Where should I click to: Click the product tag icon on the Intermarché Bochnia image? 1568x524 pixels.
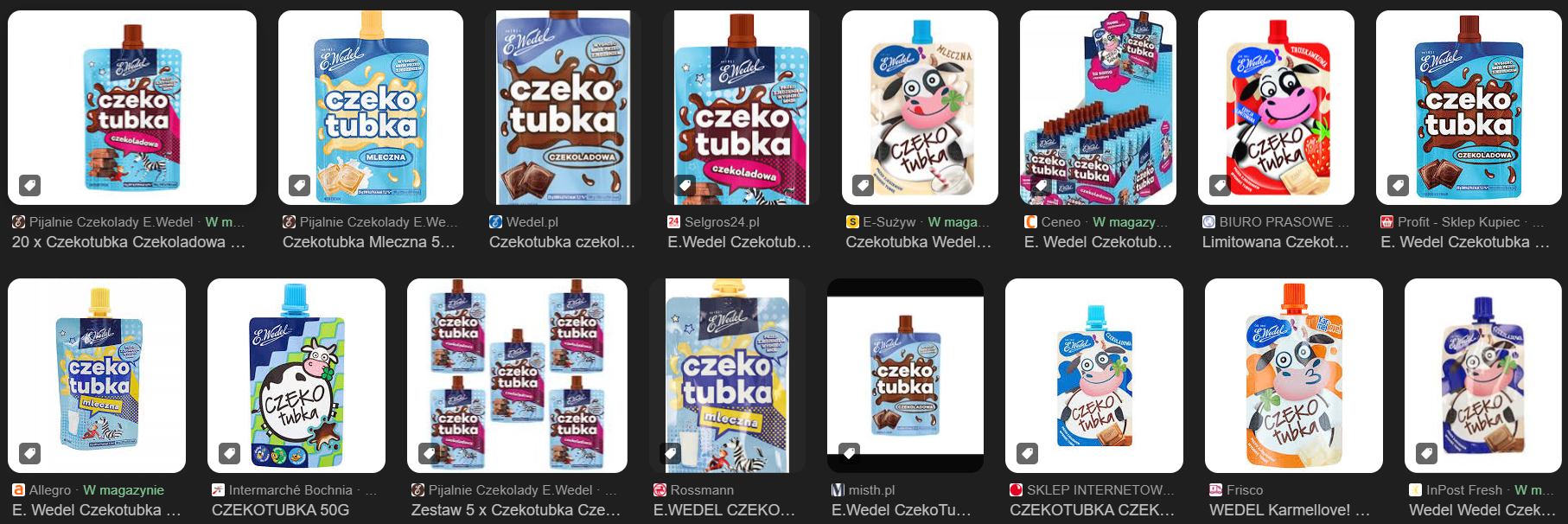[229, 452]
